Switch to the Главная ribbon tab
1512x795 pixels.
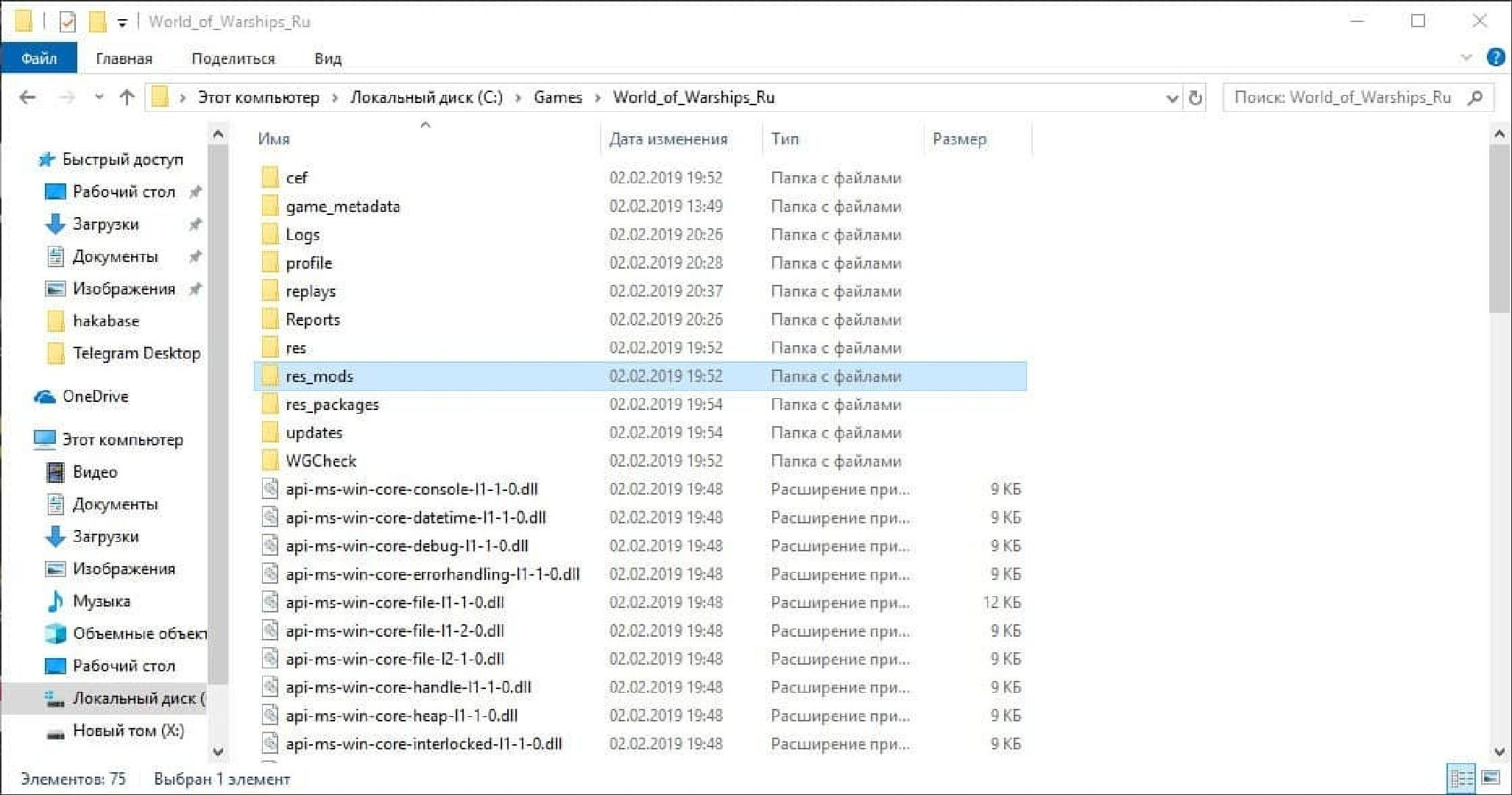(124, 58)
